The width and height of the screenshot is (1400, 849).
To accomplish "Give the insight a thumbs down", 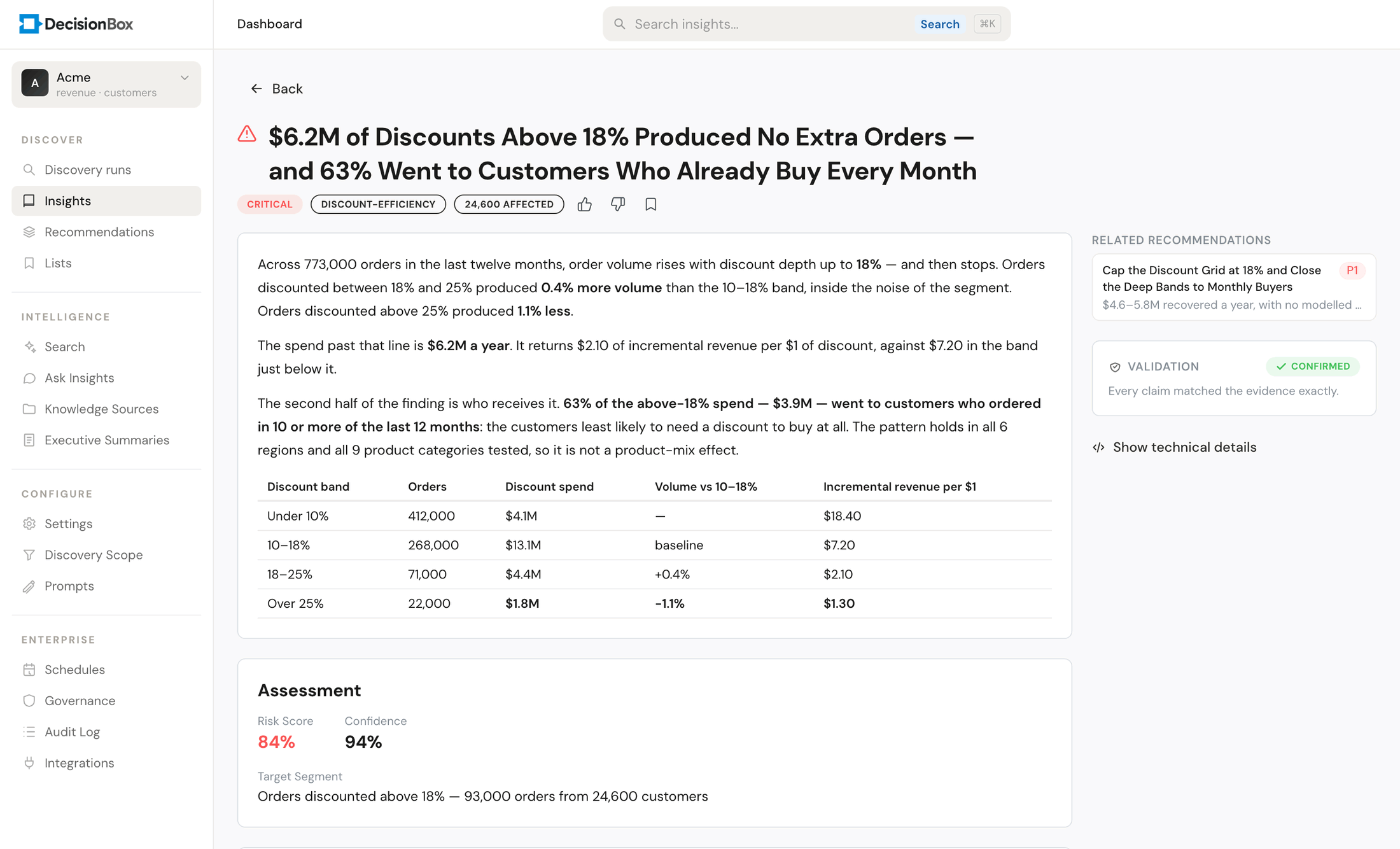I will (618, 204).
